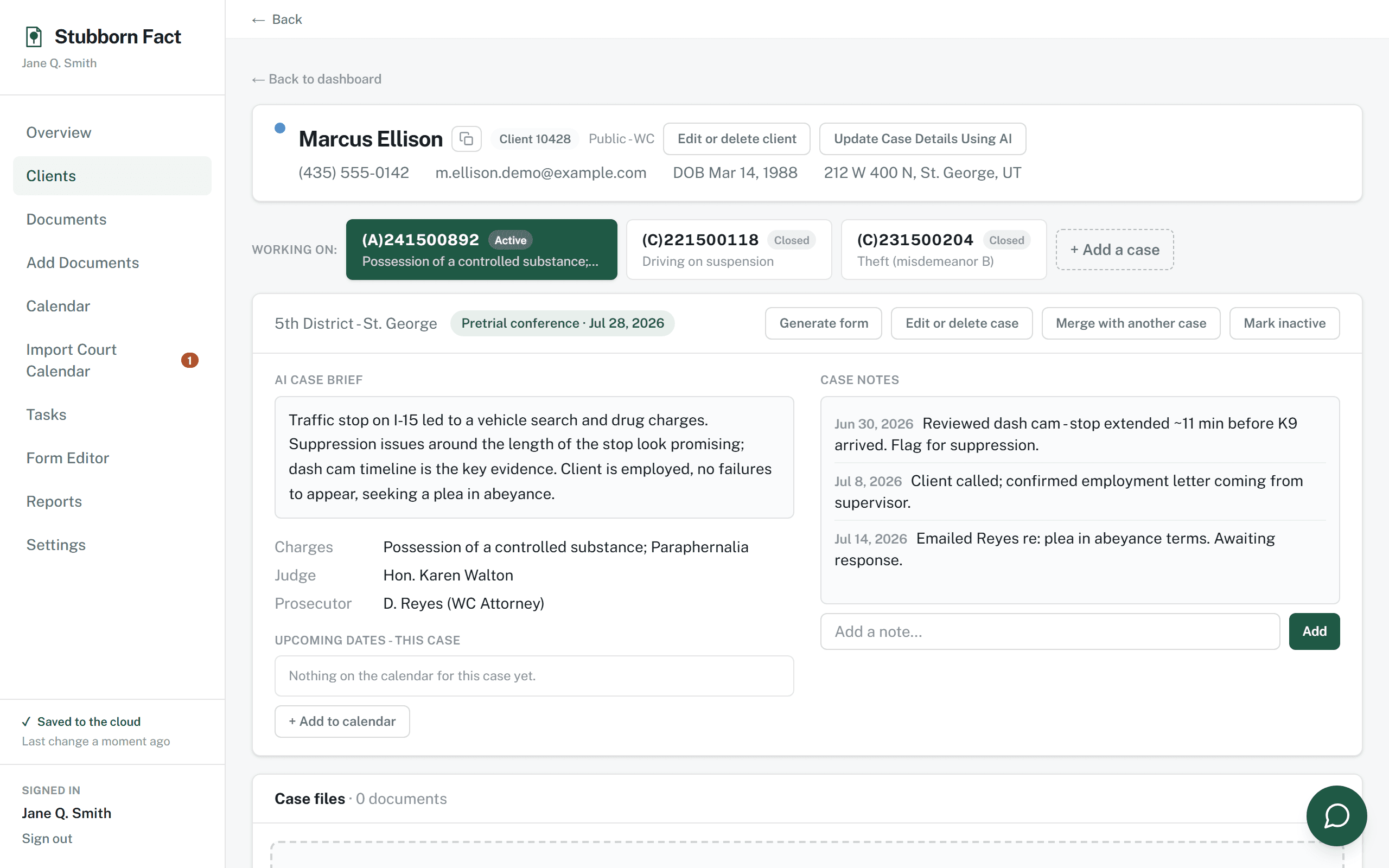Image resolution: width=1389 pixels, height=868 pixels.
Task: Click the blue status dot beside Marcus Ellison
Action: pyautogui.click(x=280, y=128)
